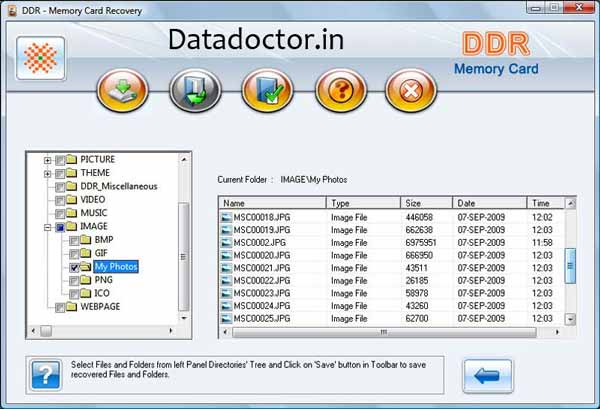Click the THEME folder icon in tree
The image size is (600, 409).
(71, 173)
